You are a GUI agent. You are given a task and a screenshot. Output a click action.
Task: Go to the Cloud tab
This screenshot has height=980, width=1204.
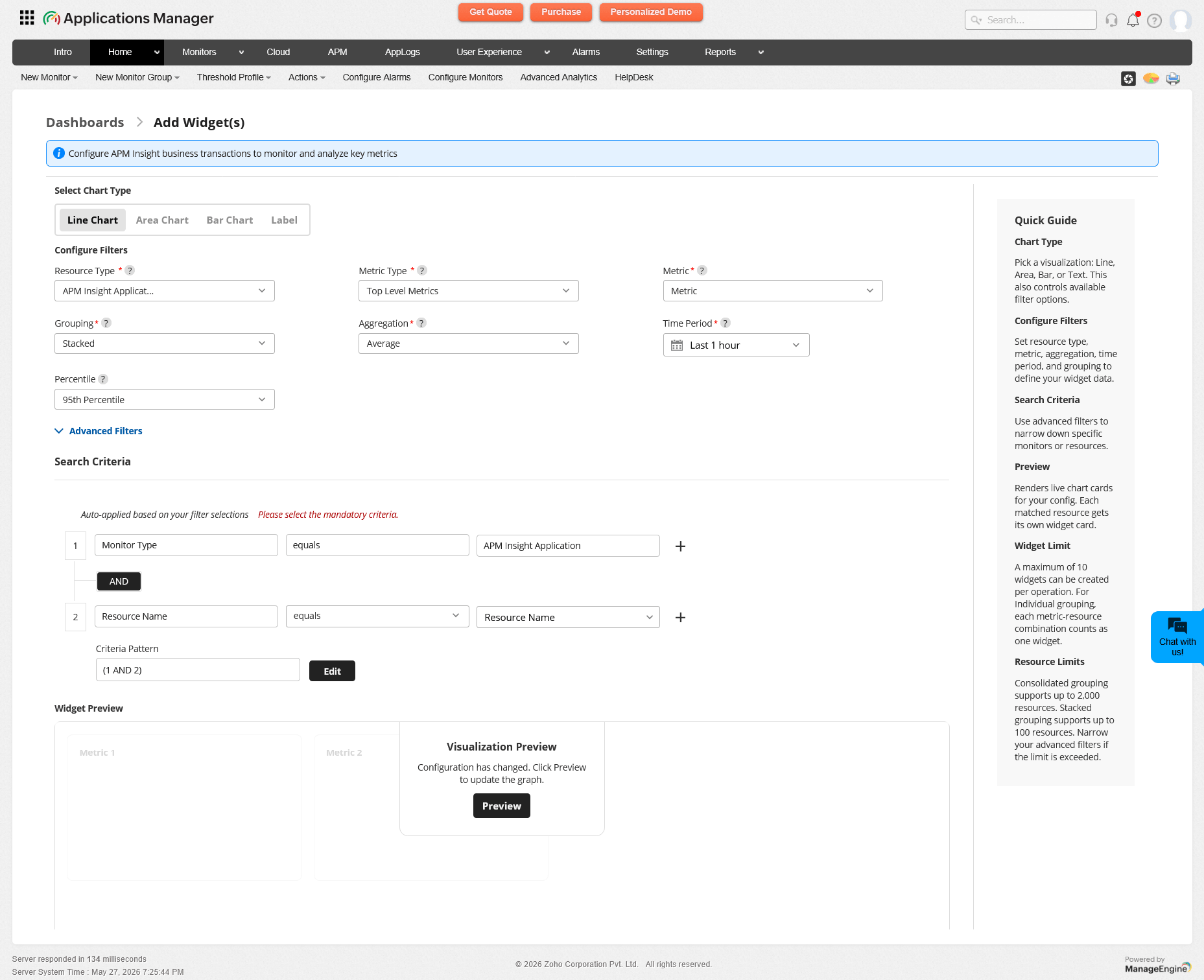[278, 52]
